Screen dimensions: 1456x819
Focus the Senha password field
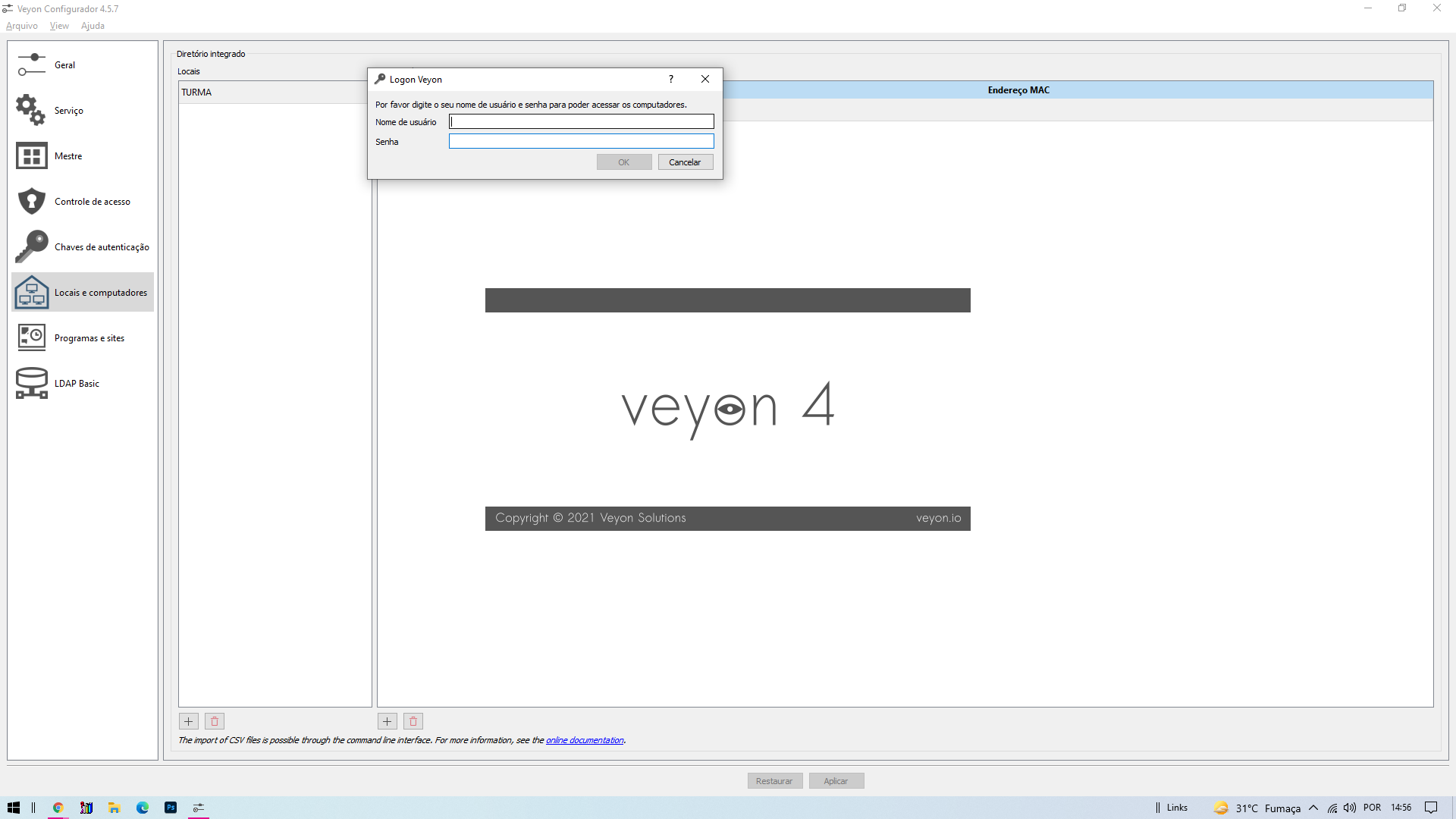(x=582, y=141)
